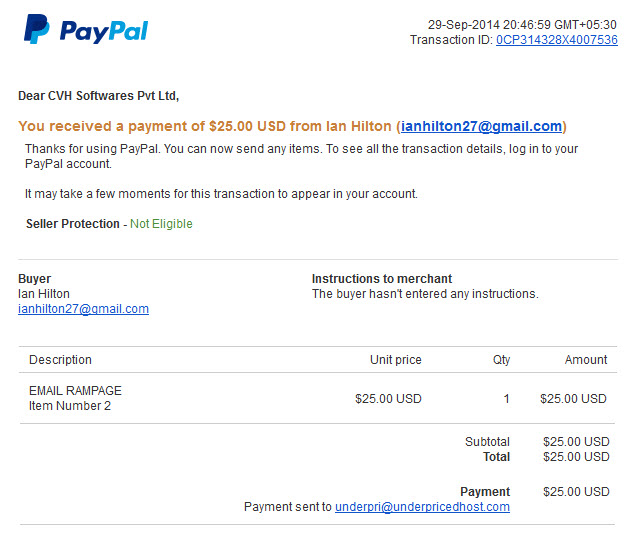630x545 pixels.
Task: Click ianhilton27@gmail.com link in orange headline
Action: (481, 126)
